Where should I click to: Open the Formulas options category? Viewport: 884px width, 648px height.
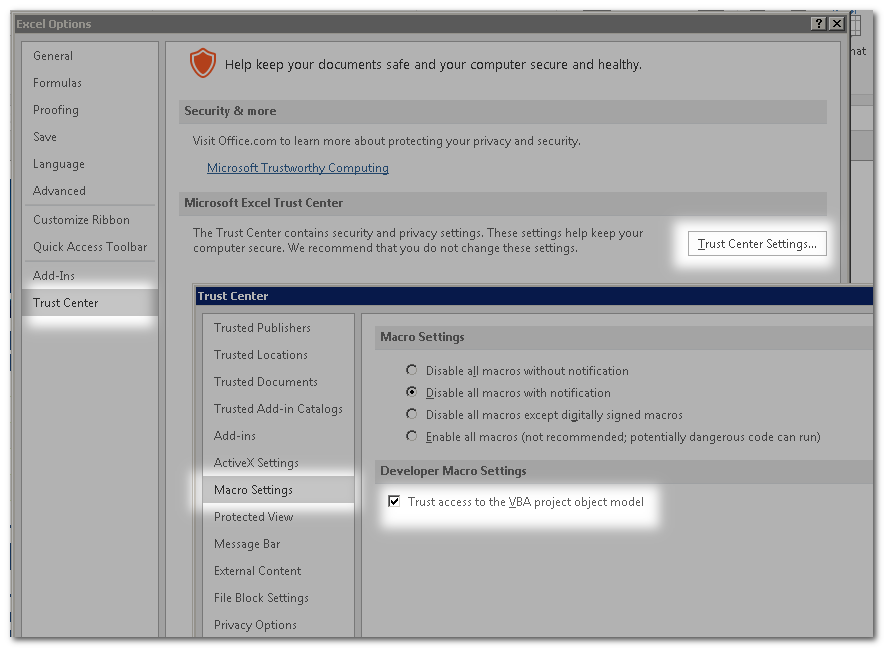point(57,83)
